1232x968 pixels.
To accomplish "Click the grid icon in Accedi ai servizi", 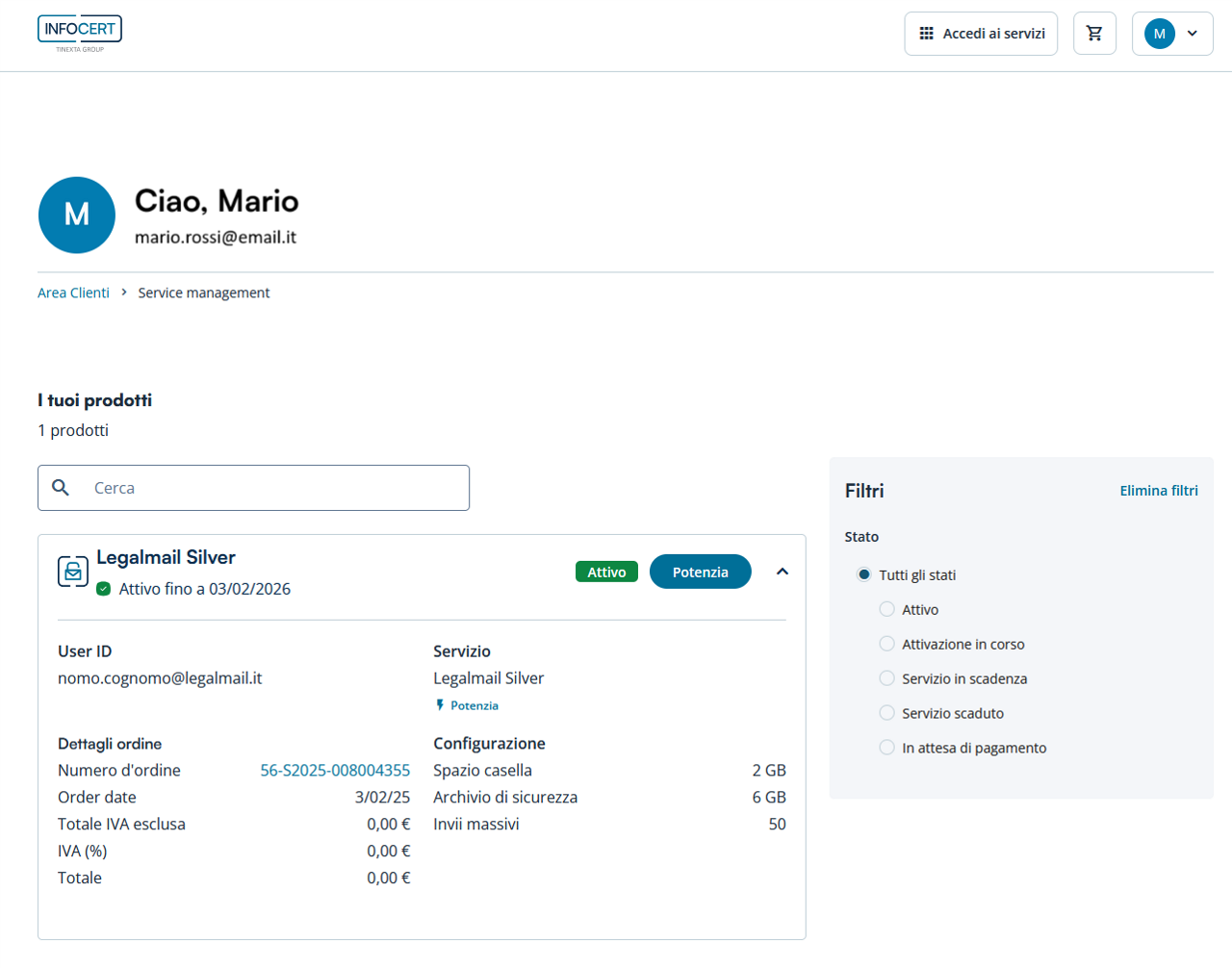I will tap(926, 34).
